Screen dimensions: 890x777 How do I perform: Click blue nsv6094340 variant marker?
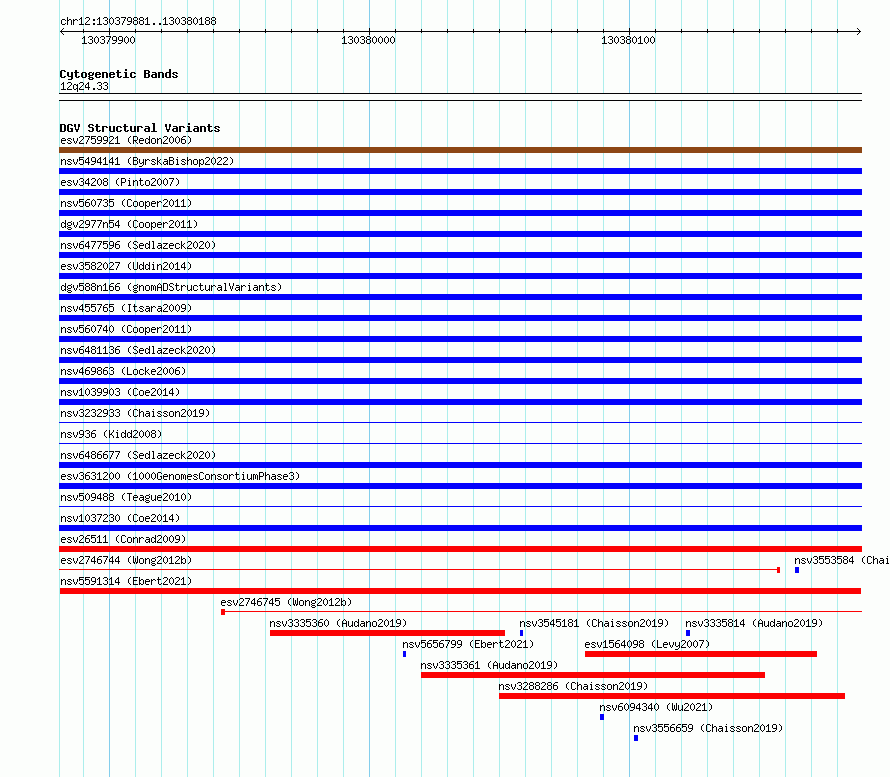coord(602,717)
